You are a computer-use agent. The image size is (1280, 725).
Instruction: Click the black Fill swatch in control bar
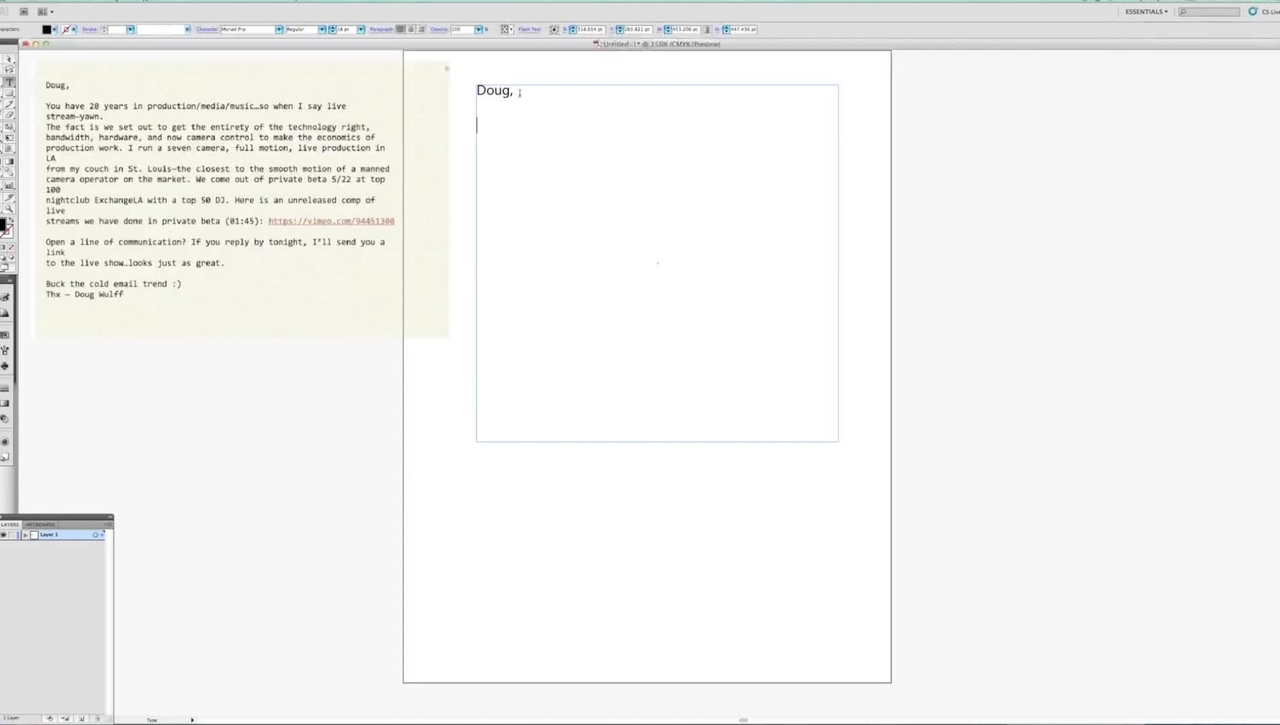pyautogui.click(x=46, y=29)
